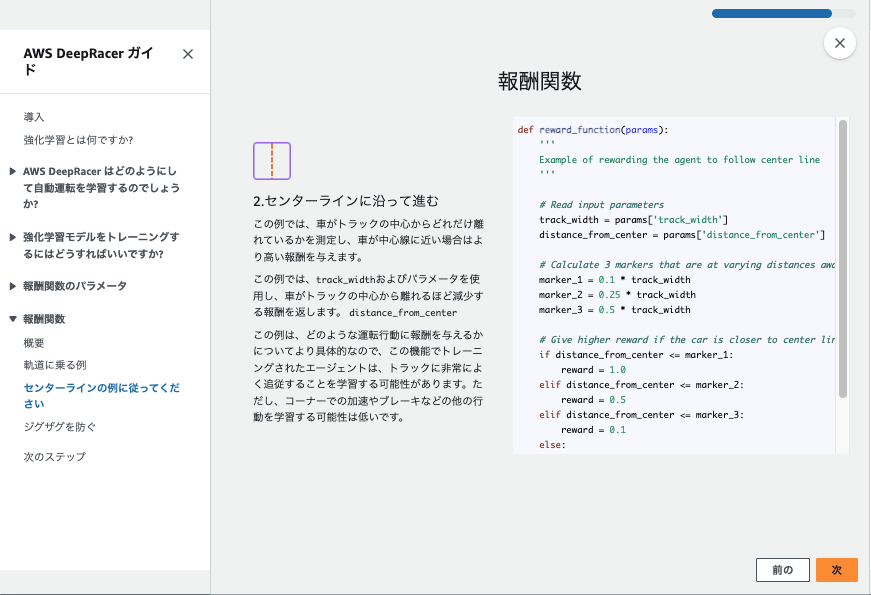The image size is (871, 595).
Task: Click the marker_2 = 0.25 * track_width line
Action: click(617, 295)
